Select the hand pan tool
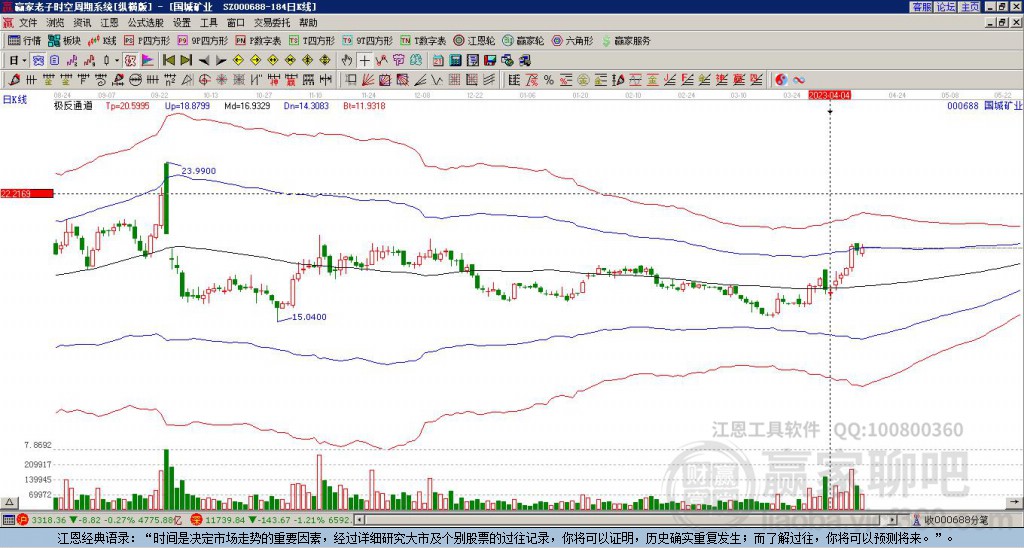1024x548 pixels. pyautogui.click(x=347, y=61)
